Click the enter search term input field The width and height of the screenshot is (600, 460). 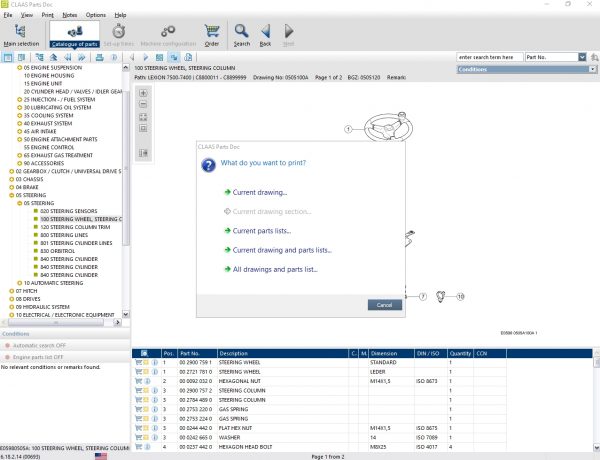(x=487, y=58)
